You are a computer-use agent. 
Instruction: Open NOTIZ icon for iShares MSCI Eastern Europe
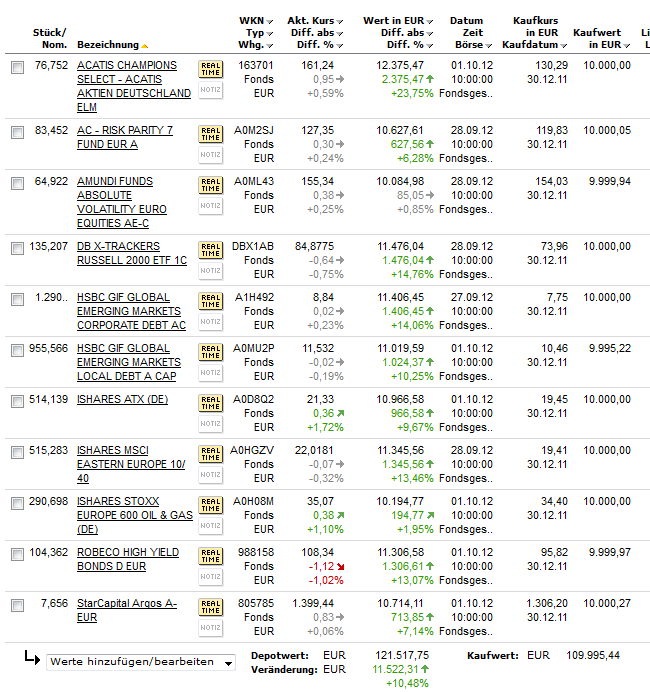click(x=210, y=474)
